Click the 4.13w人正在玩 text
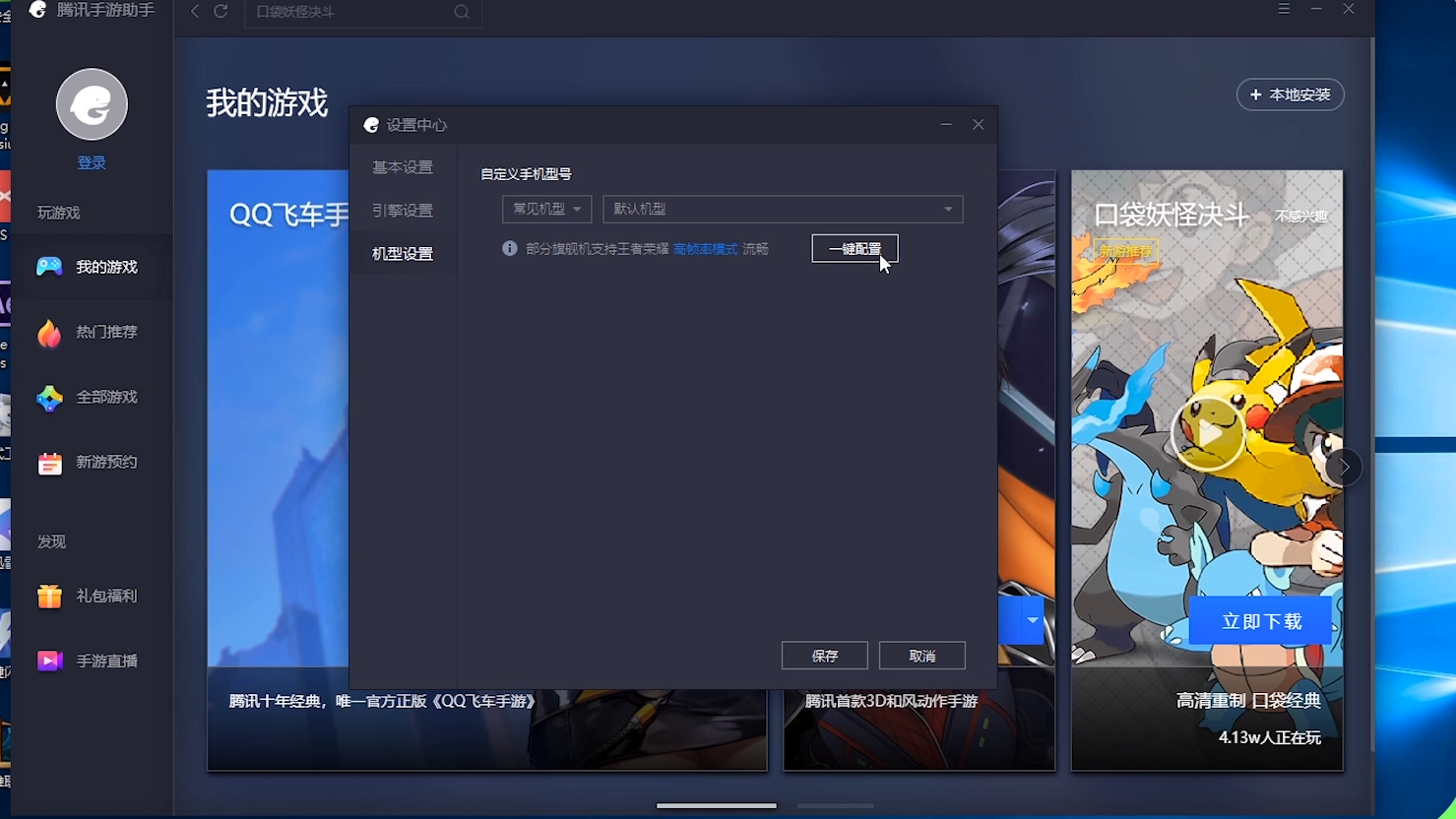 click(1270, 737)
